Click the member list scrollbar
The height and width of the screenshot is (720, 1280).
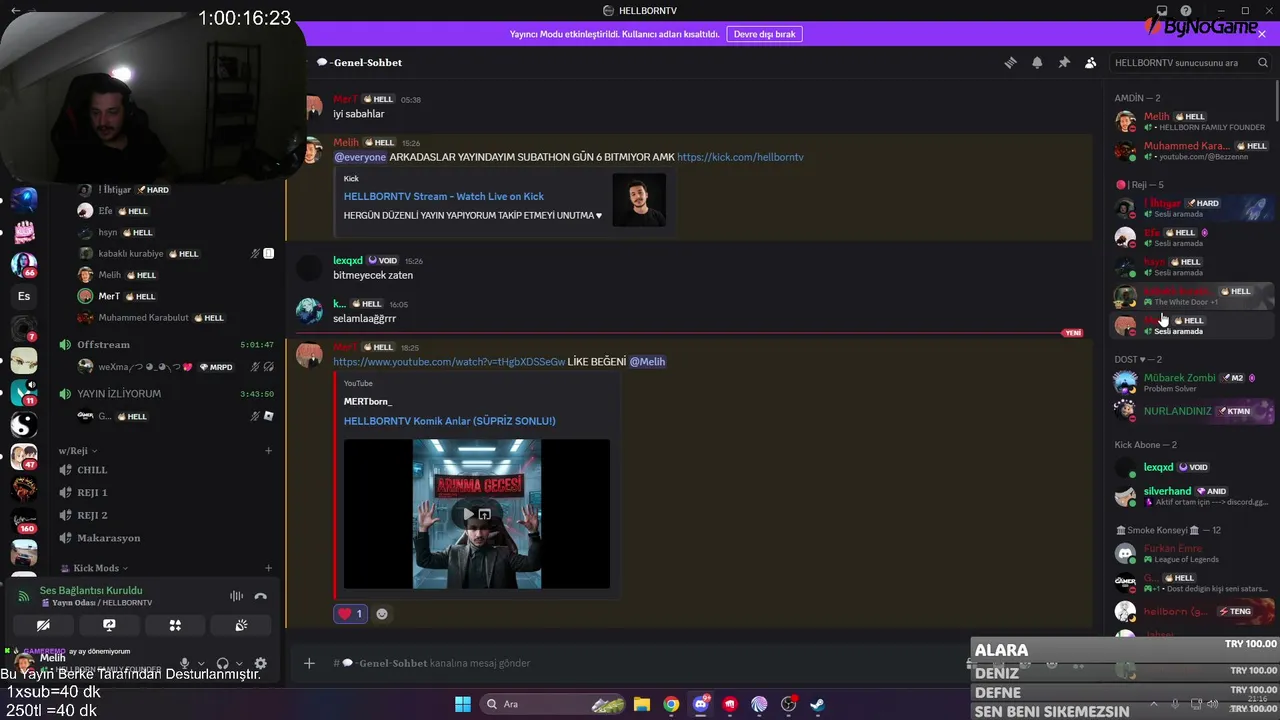1277,100
